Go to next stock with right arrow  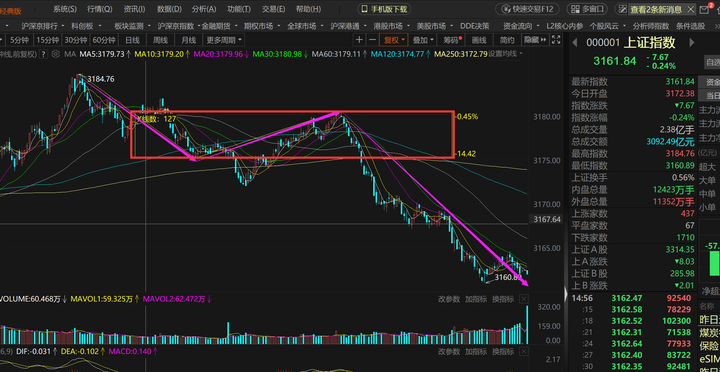point(692,43)
